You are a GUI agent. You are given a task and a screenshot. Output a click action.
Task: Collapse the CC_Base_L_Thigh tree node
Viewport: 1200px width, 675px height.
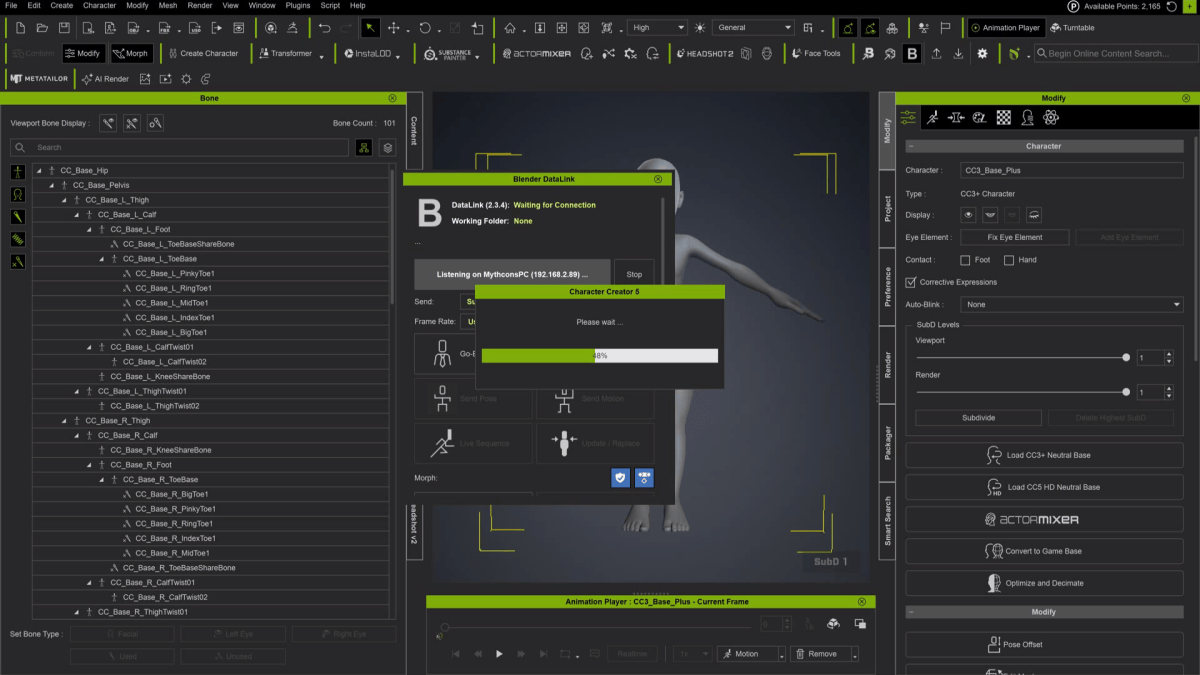(x=64, y=200)
